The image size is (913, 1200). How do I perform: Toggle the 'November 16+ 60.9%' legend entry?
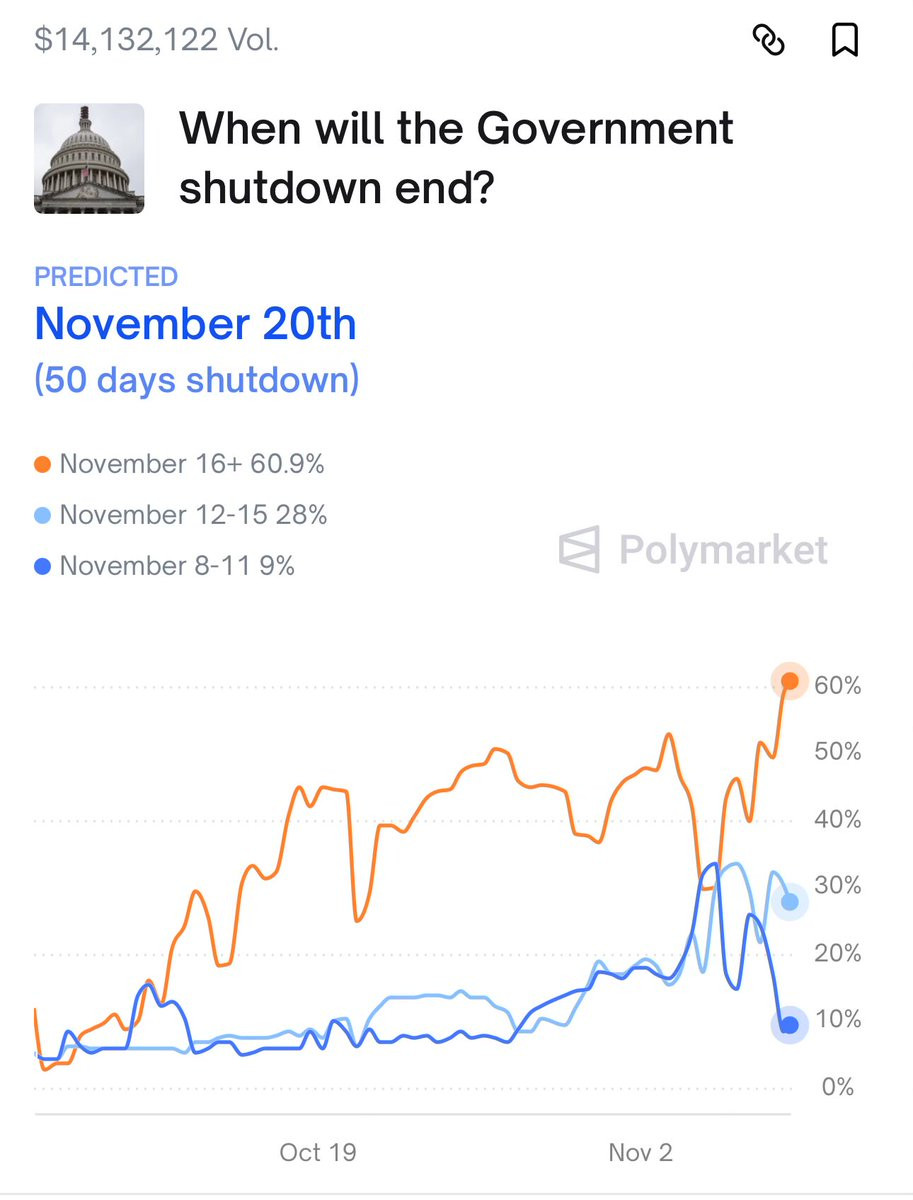pyautogui.click(x=180, y=464)
